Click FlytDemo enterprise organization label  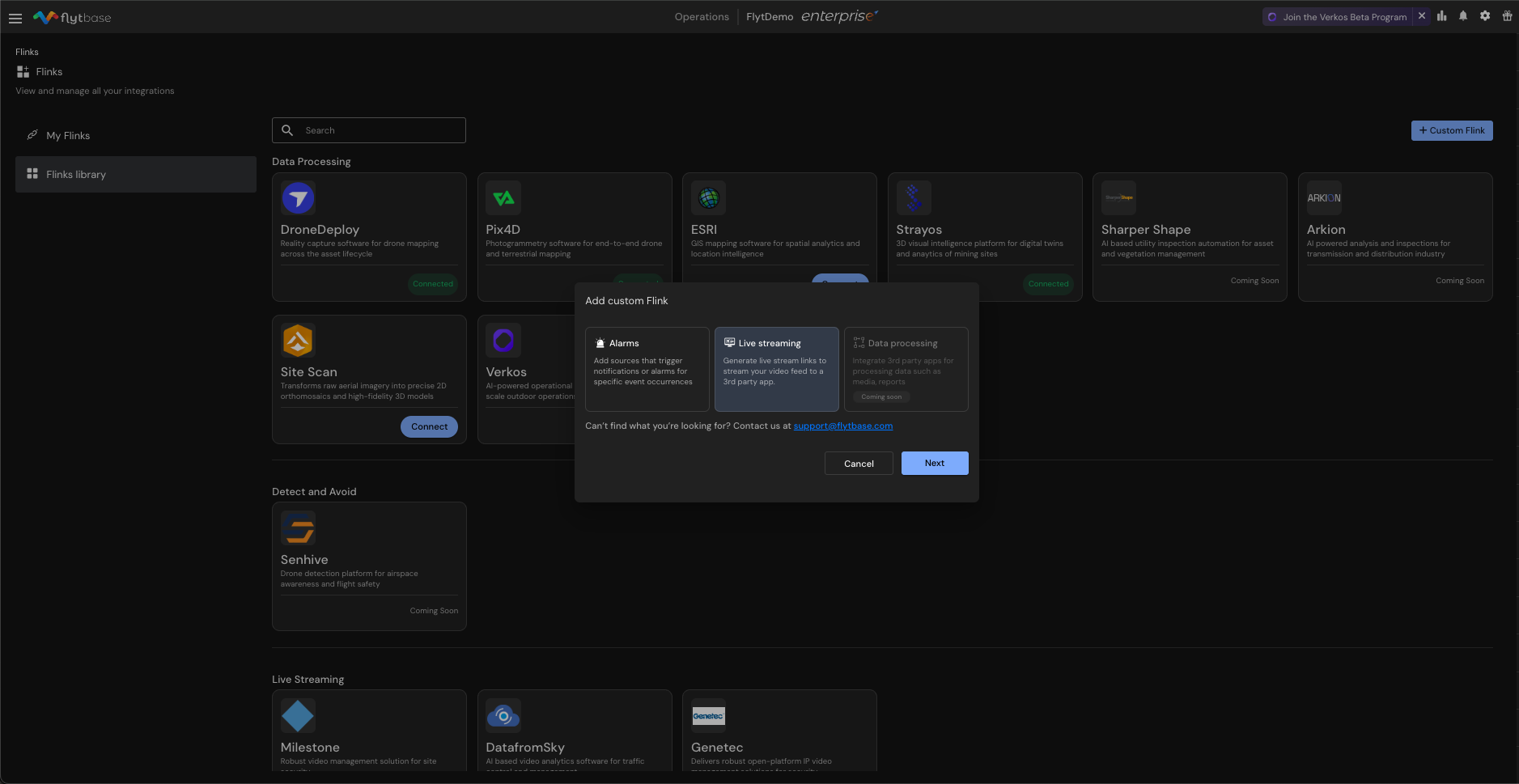click(812, 16)
